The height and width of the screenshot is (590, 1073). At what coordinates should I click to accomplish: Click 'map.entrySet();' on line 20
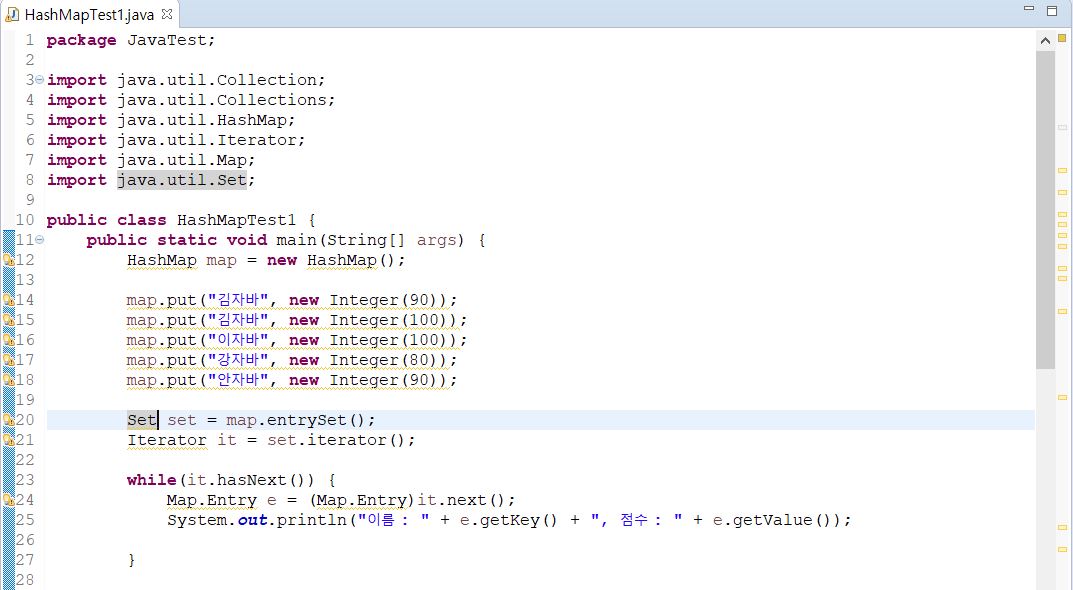[x=300, y=420]
